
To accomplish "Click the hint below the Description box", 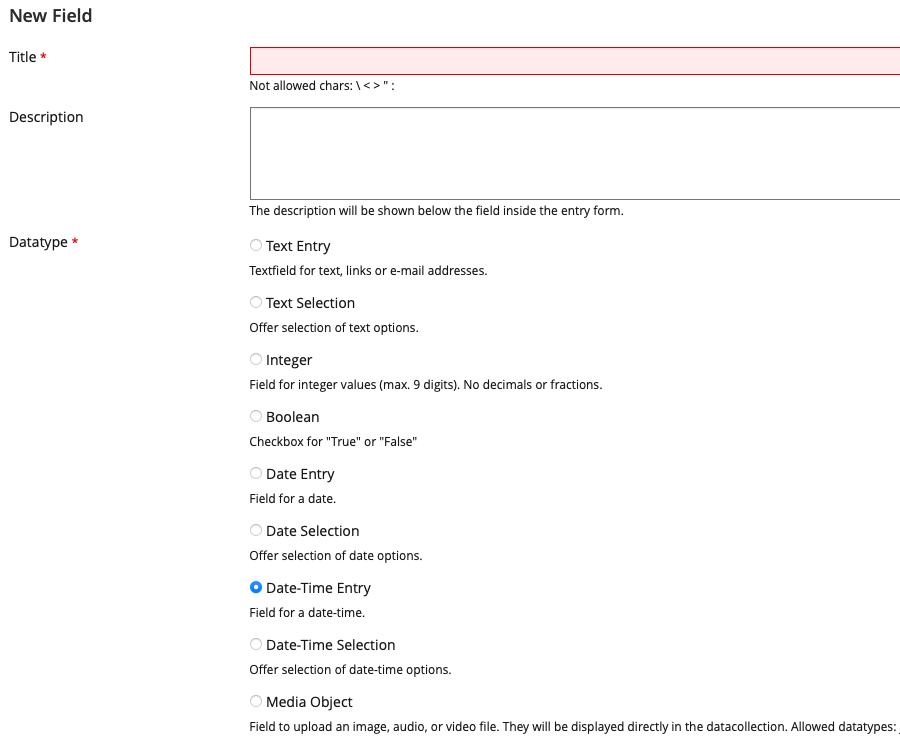I will (436, 211).
